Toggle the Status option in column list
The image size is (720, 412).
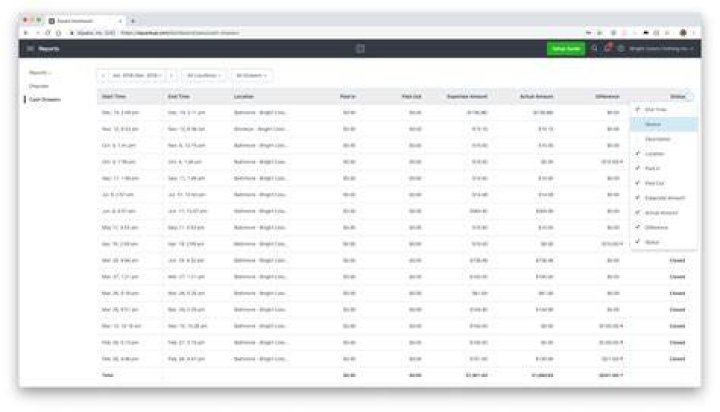(x=664, y=242)
